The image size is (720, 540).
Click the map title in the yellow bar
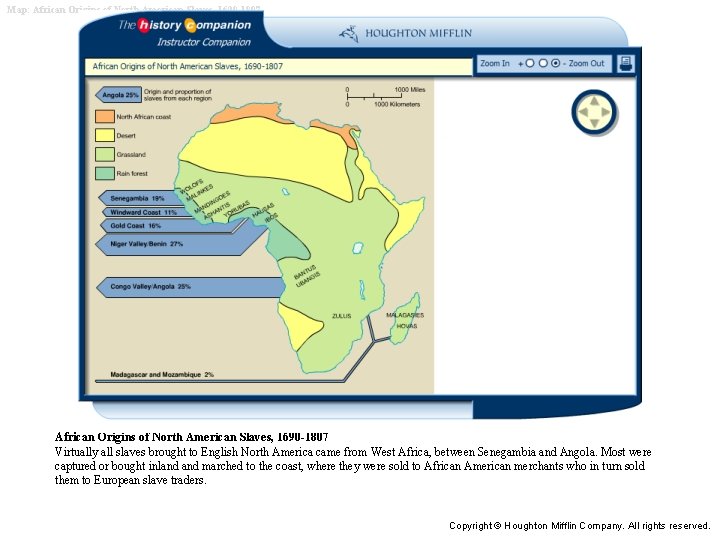pyautogui.click(x=187, y=66)
